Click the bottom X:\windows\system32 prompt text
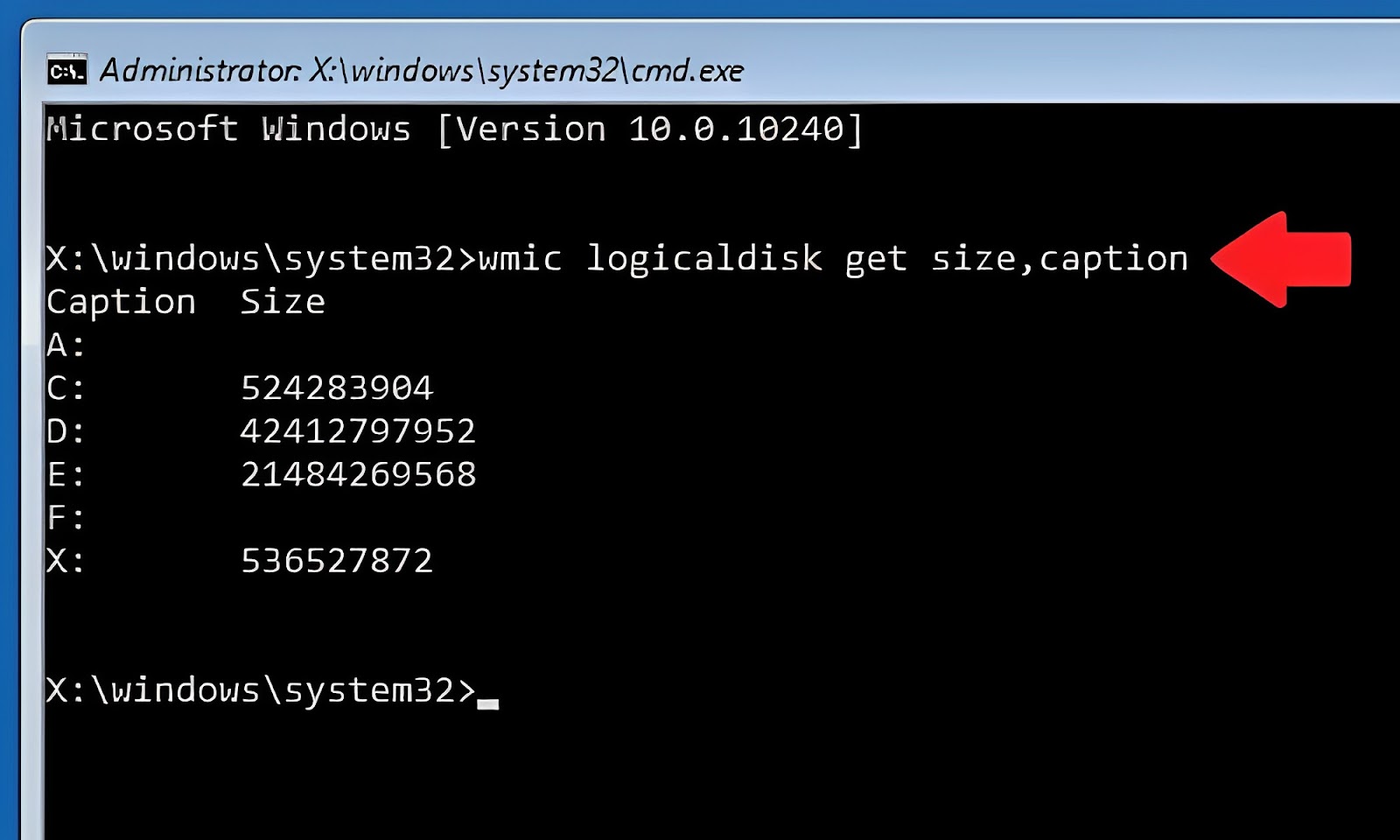The image size is (1400, 840). pos(260,690)
